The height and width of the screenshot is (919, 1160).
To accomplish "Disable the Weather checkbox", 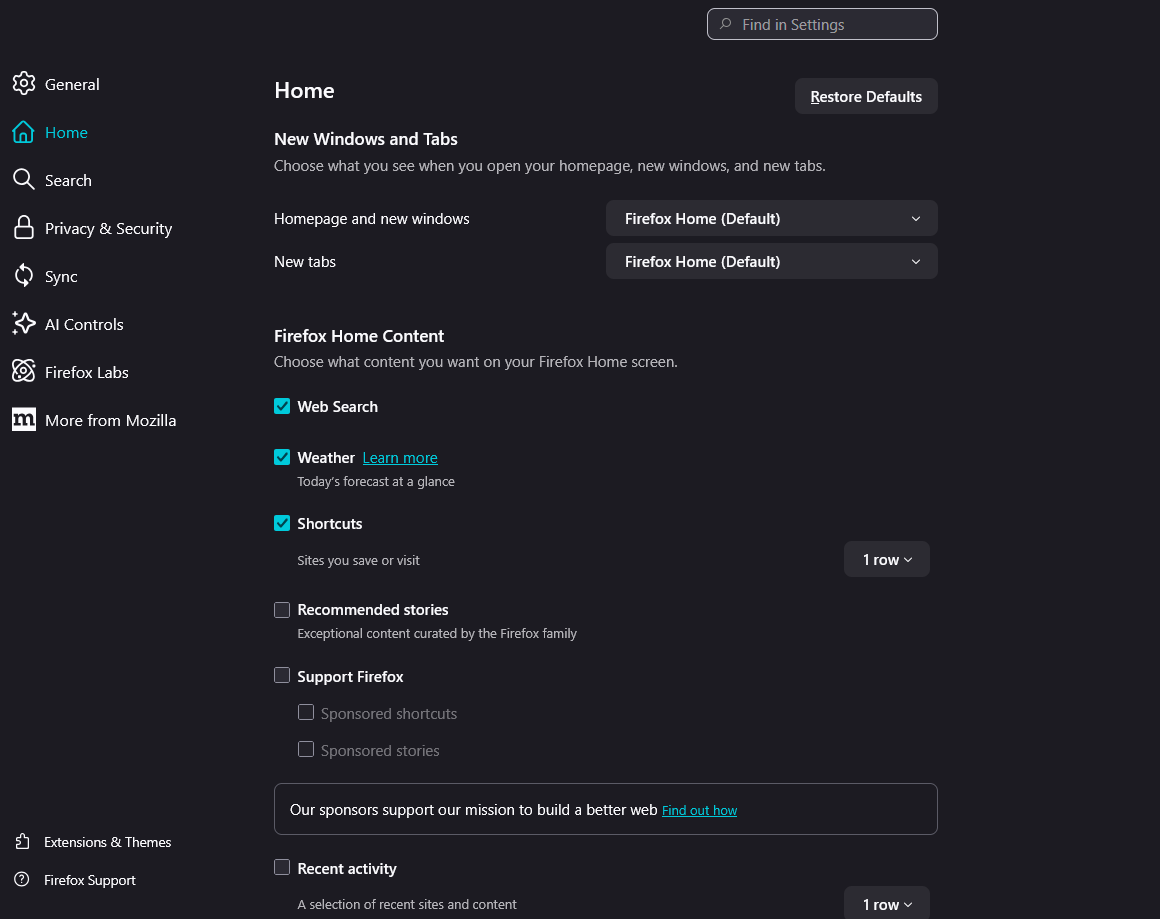I will 282,457.
